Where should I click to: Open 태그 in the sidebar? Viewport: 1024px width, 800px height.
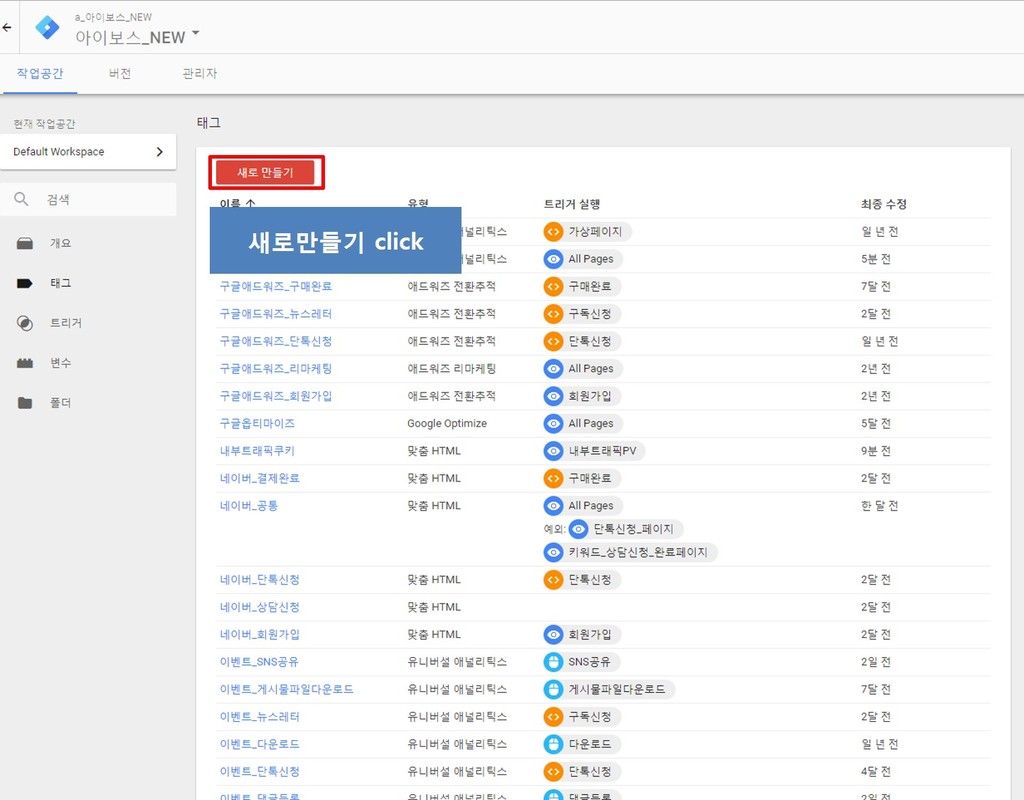(x=60, y=283)
